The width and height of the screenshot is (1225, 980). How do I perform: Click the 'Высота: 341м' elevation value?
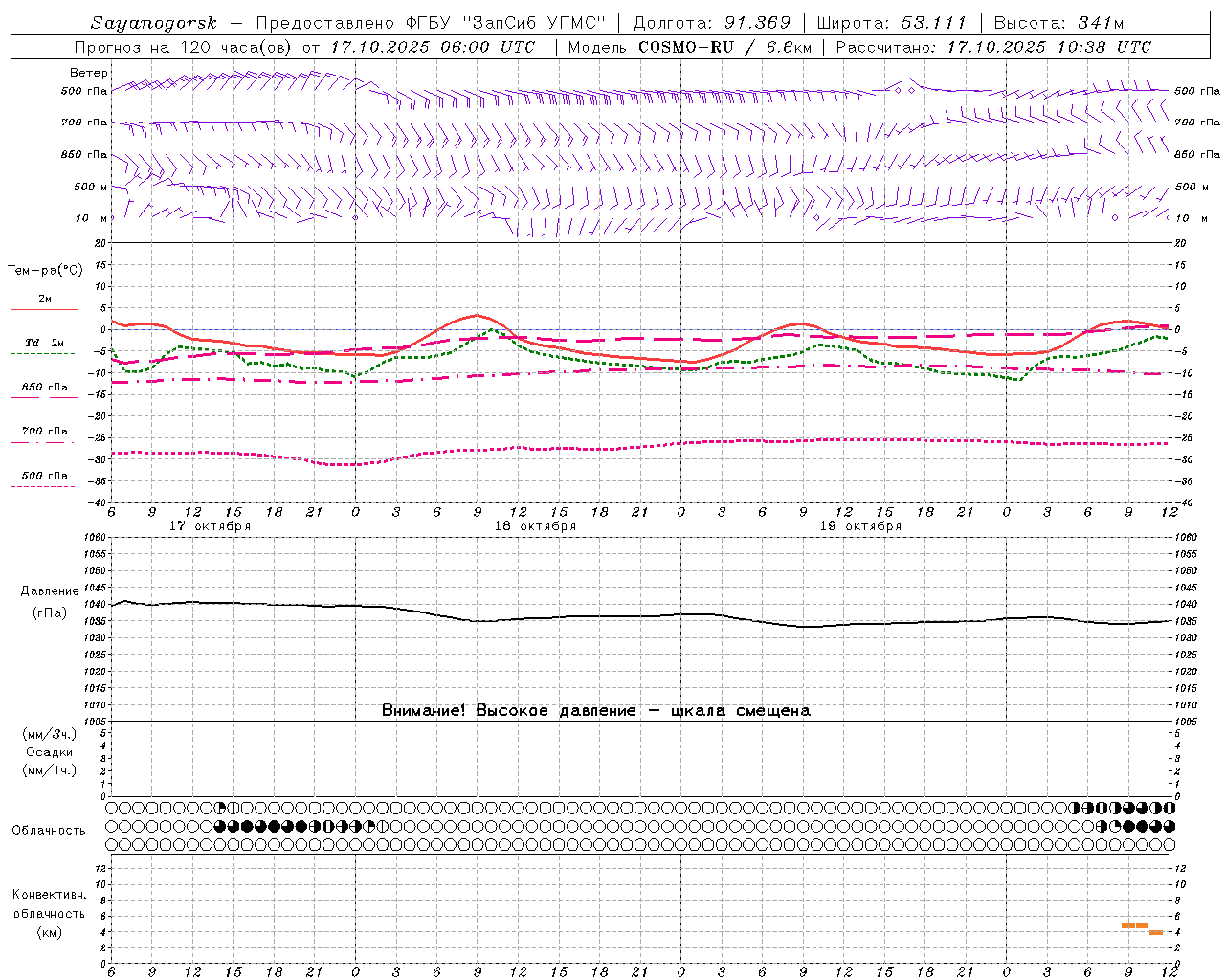(x=1058, y=23)
